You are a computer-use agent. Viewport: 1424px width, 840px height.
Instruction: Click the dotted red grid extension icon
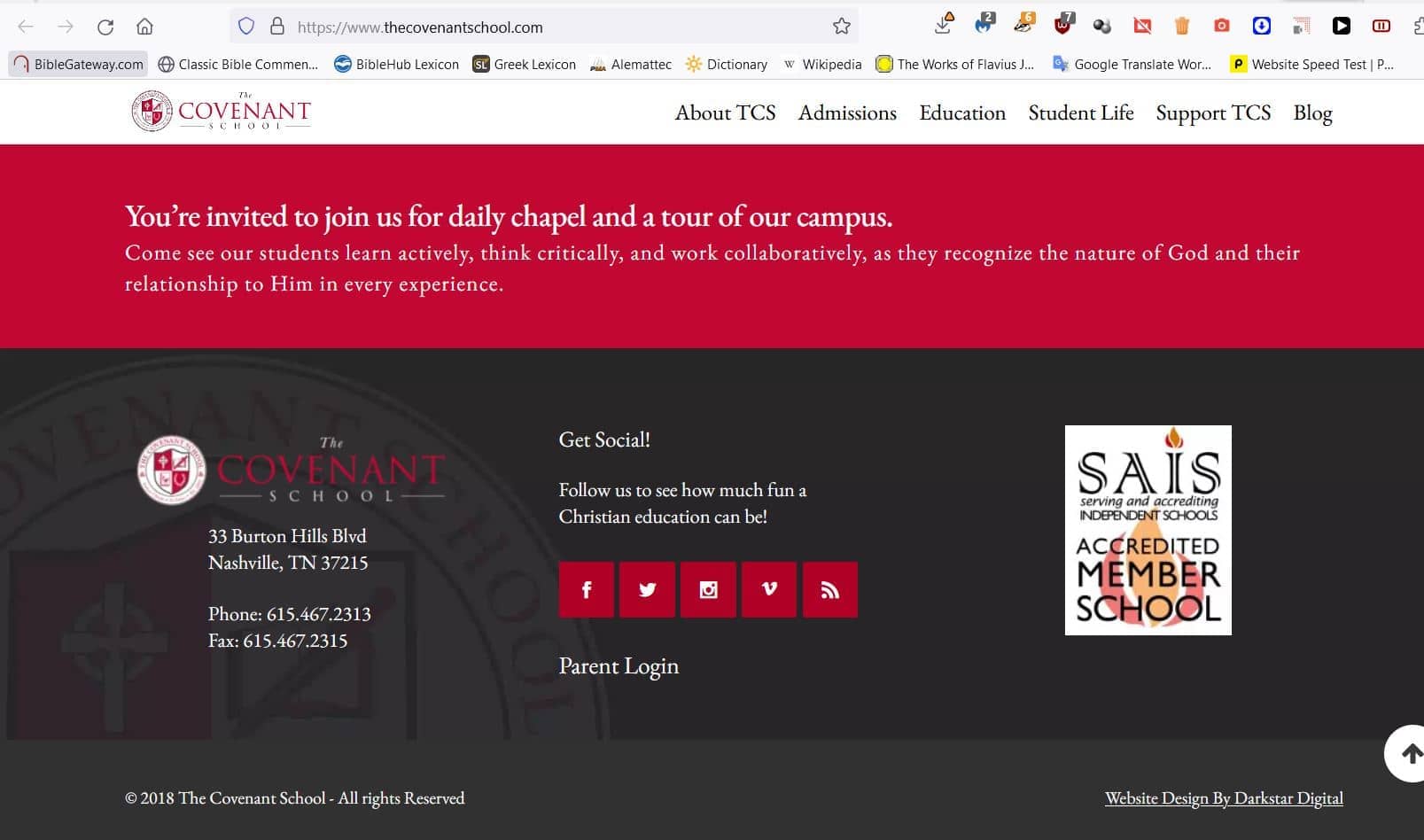point(1301,27)
